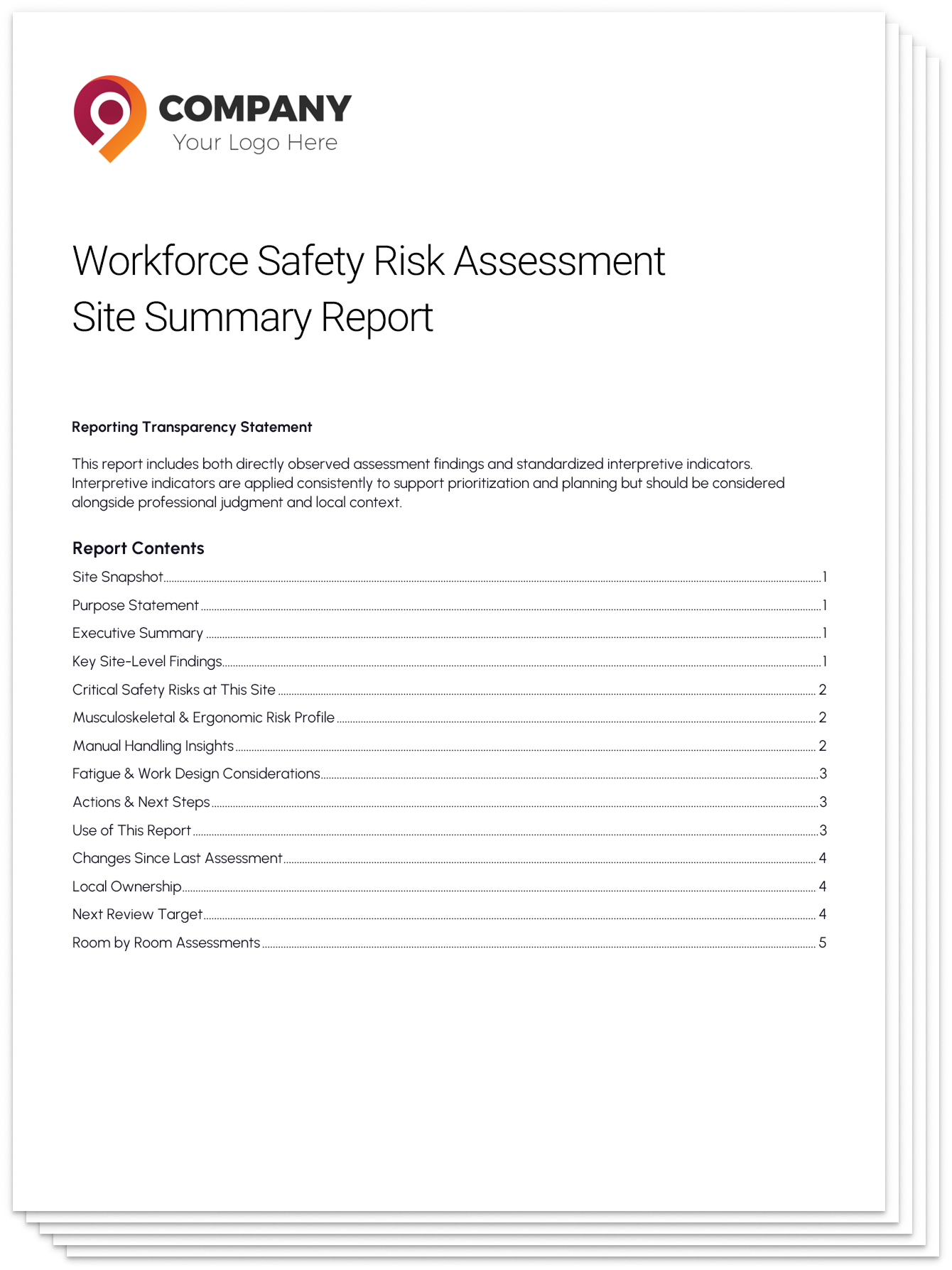Open the Next Review Target link
This screenshot has width=952, height=1270.
(x=137, y=914)
